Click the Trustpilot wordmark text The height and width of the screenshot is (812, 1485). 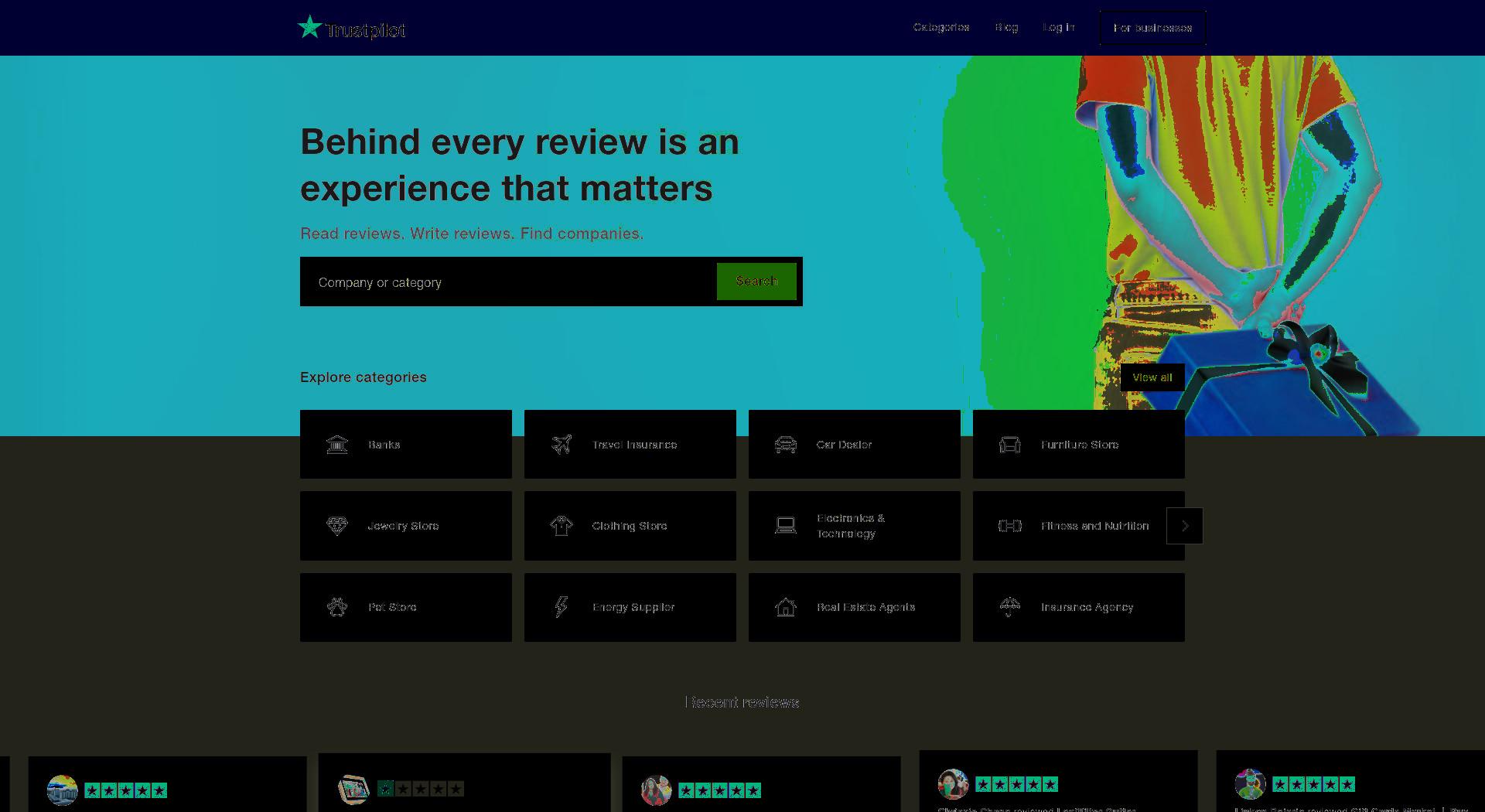coord(366,30)
